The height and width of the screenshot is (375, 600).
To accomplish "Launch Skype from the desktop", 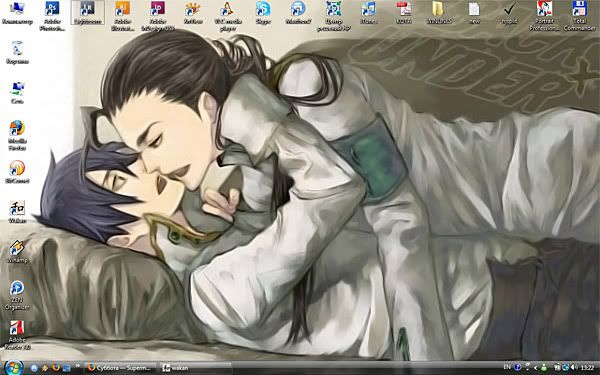I will click(x=263, y=13).
